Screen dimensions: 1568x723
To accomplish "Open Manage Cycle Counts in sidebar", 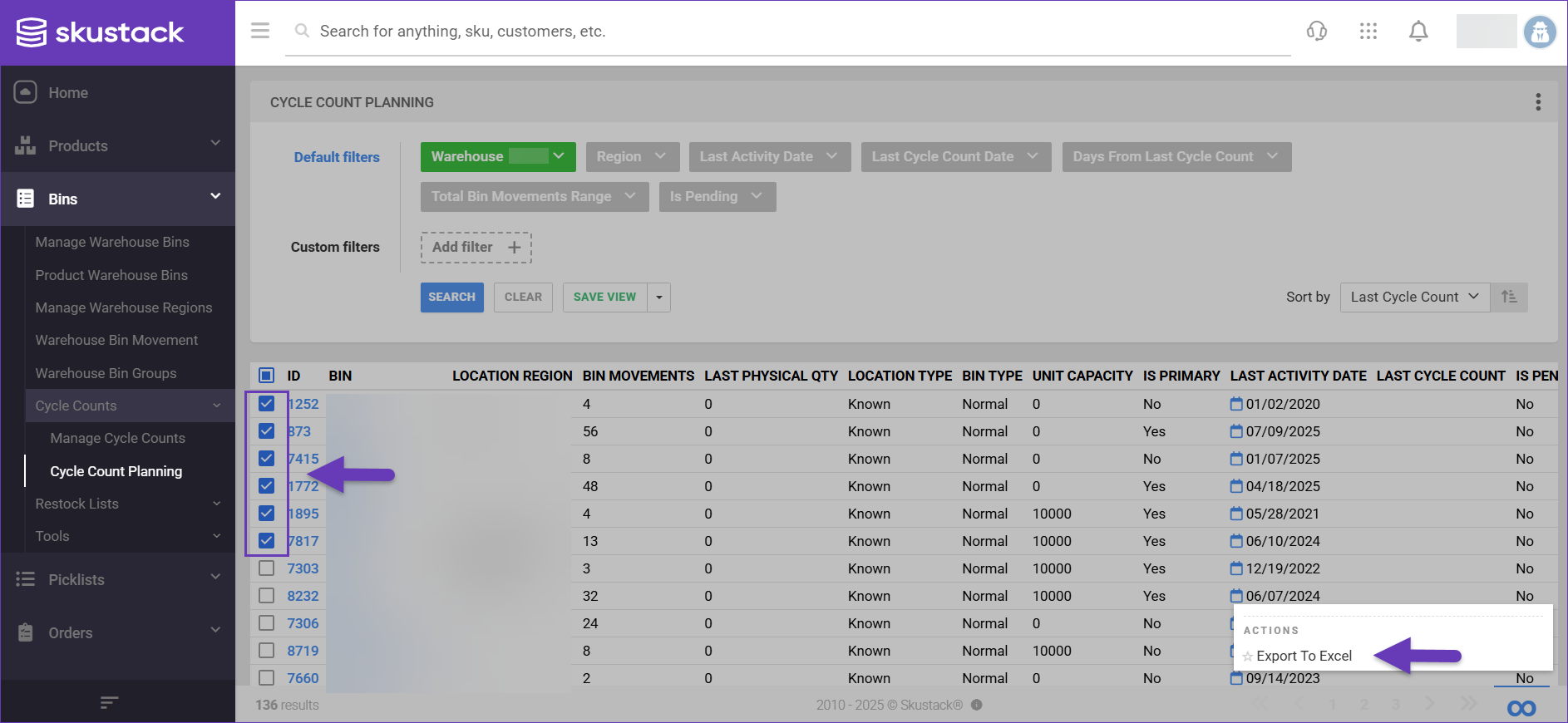I will point(117,438).
